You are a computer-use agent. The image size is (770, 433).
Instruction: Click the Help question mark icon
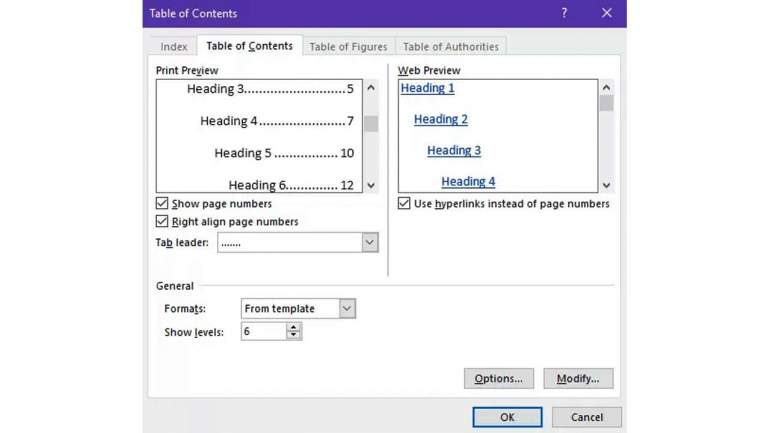[564, 13]
